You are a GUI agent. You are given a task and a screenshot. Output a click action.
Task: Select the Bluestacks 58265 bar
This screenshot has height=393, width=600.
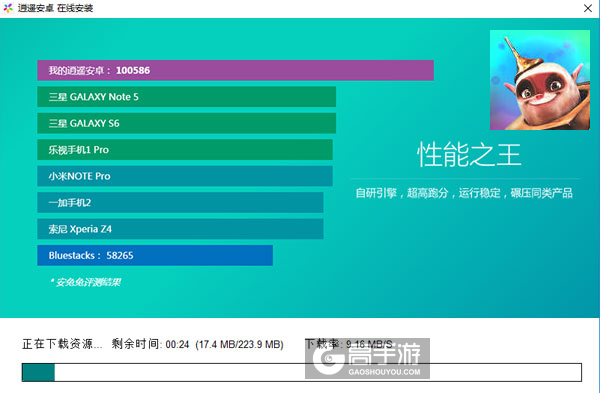click(x=155, y=255)
